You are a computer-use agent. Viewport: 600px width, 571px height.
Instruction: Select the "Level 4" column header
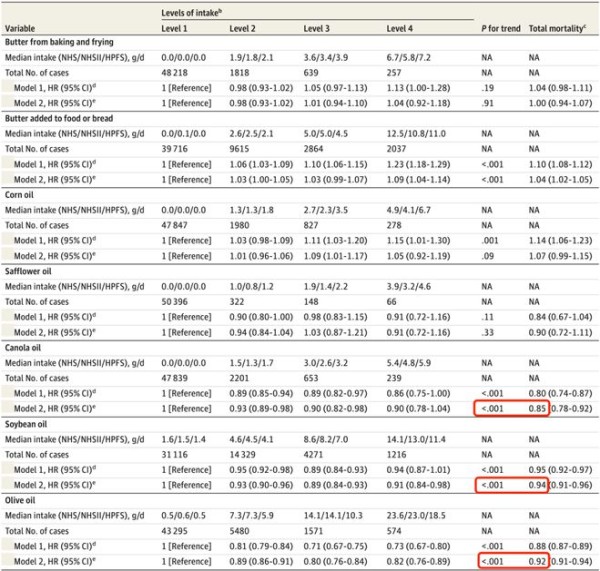point(399,28)
